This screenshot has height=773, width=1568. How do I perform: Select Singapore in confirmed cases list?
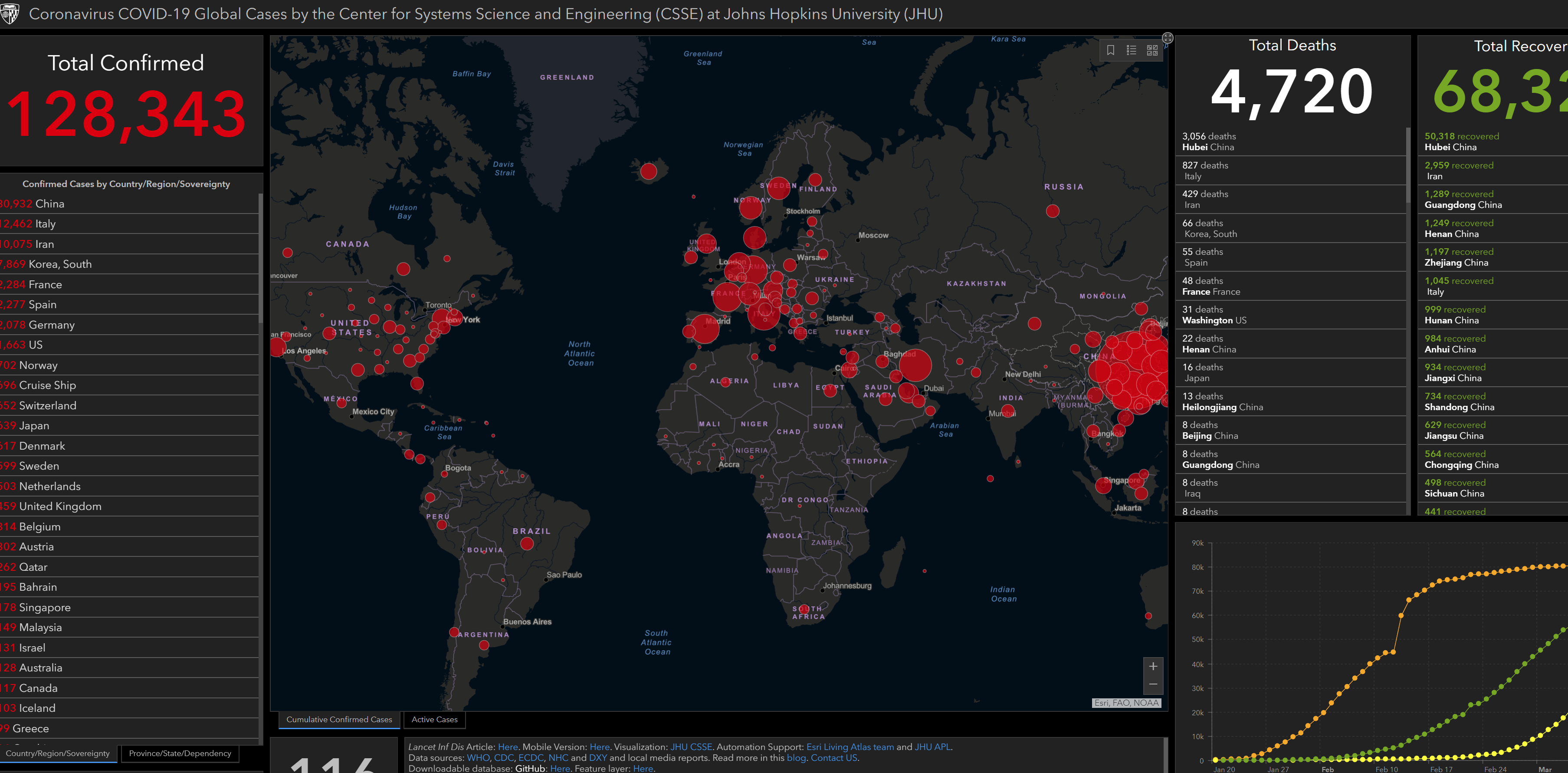pos(129,607)
